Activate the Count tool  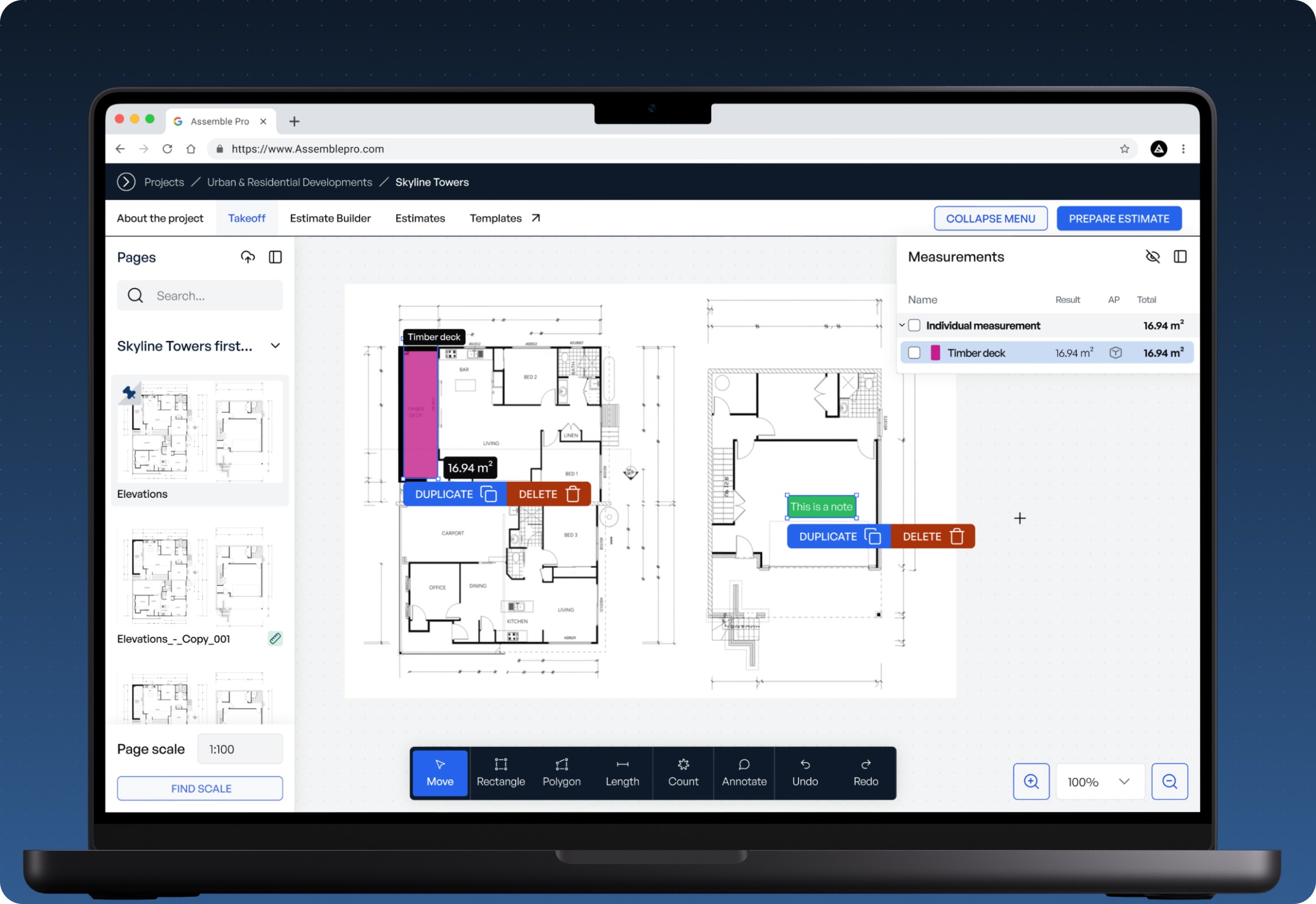point(683,772)
